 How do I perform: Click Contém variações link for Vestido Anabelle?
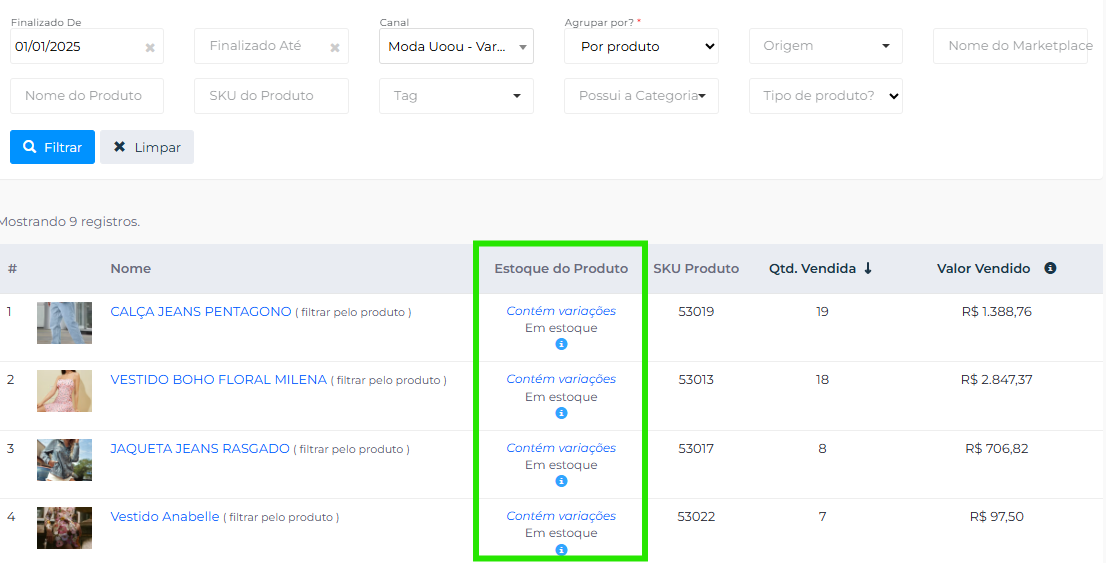(x=561, y=516)
